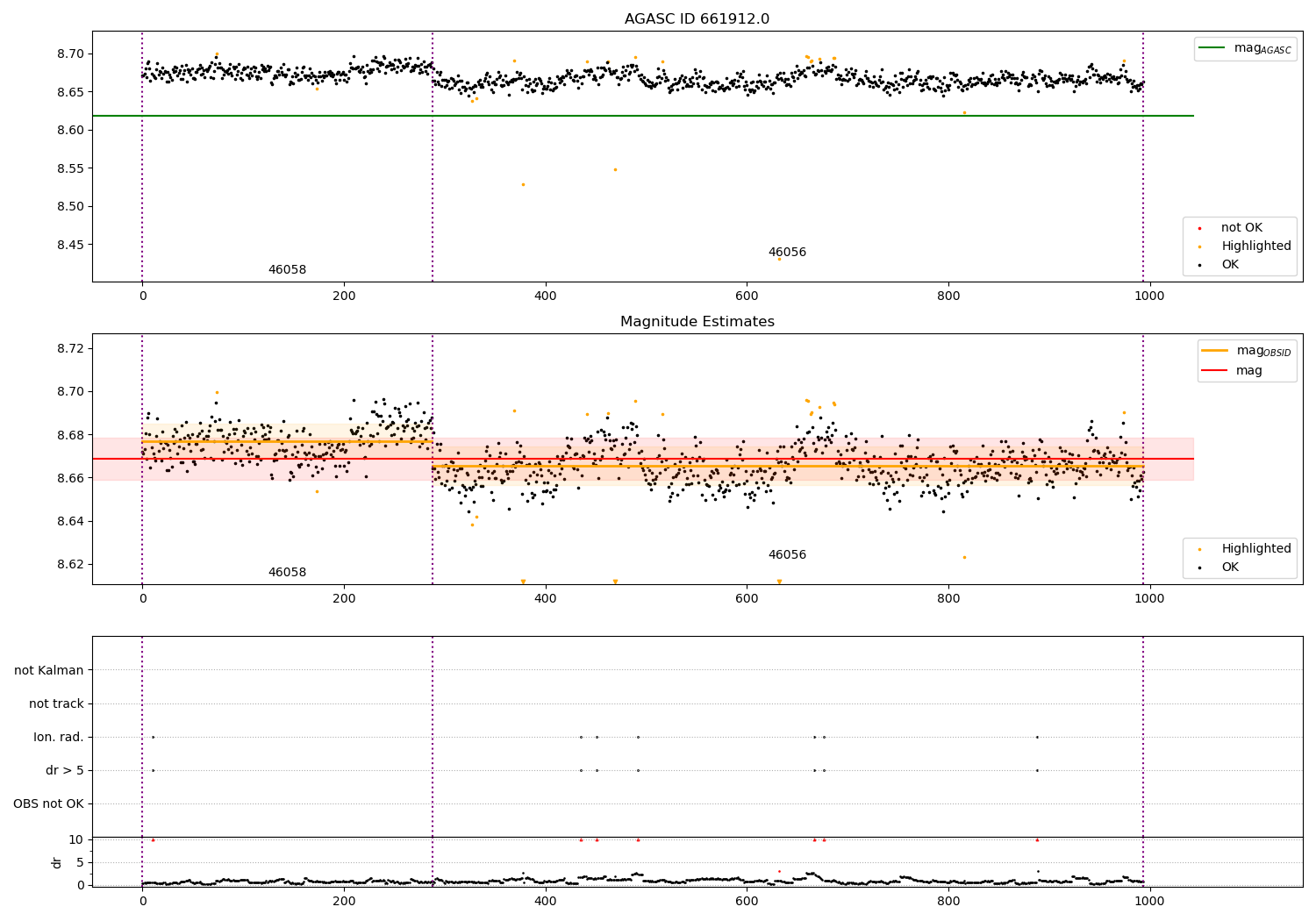The image size is (1316, 921).
Task: Click the 'Magnitude Estimates' subplot title
Action: click(697, 322)
